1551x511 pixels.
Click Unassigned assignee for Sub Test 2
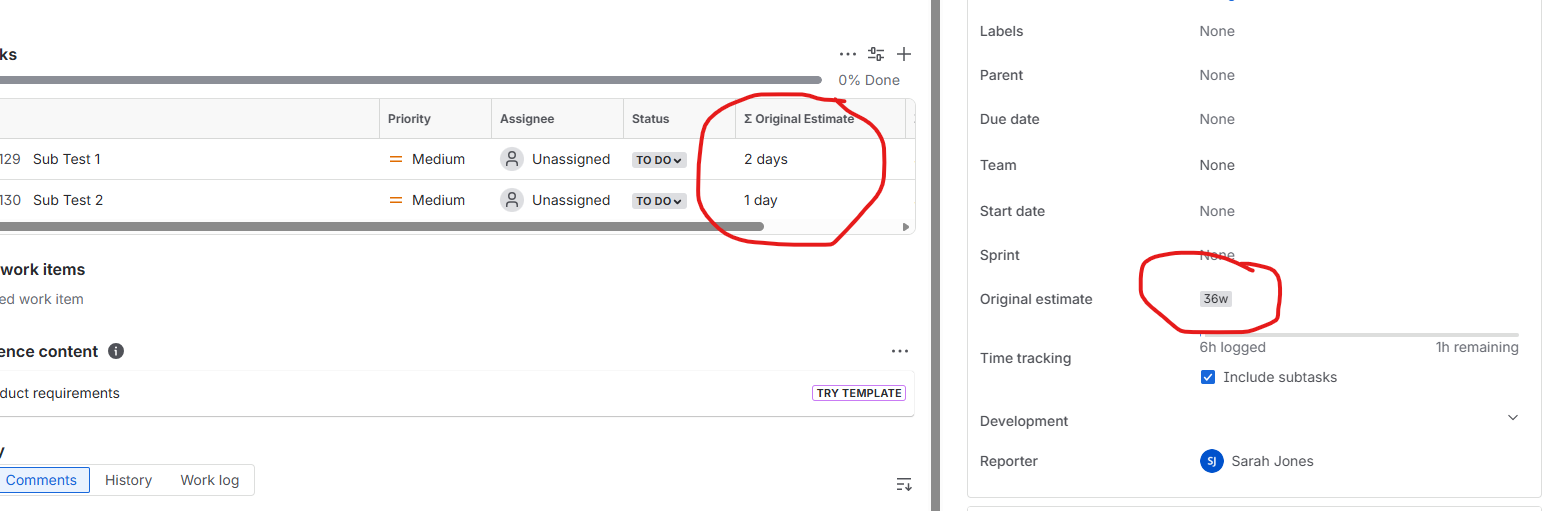coord(571,200)
